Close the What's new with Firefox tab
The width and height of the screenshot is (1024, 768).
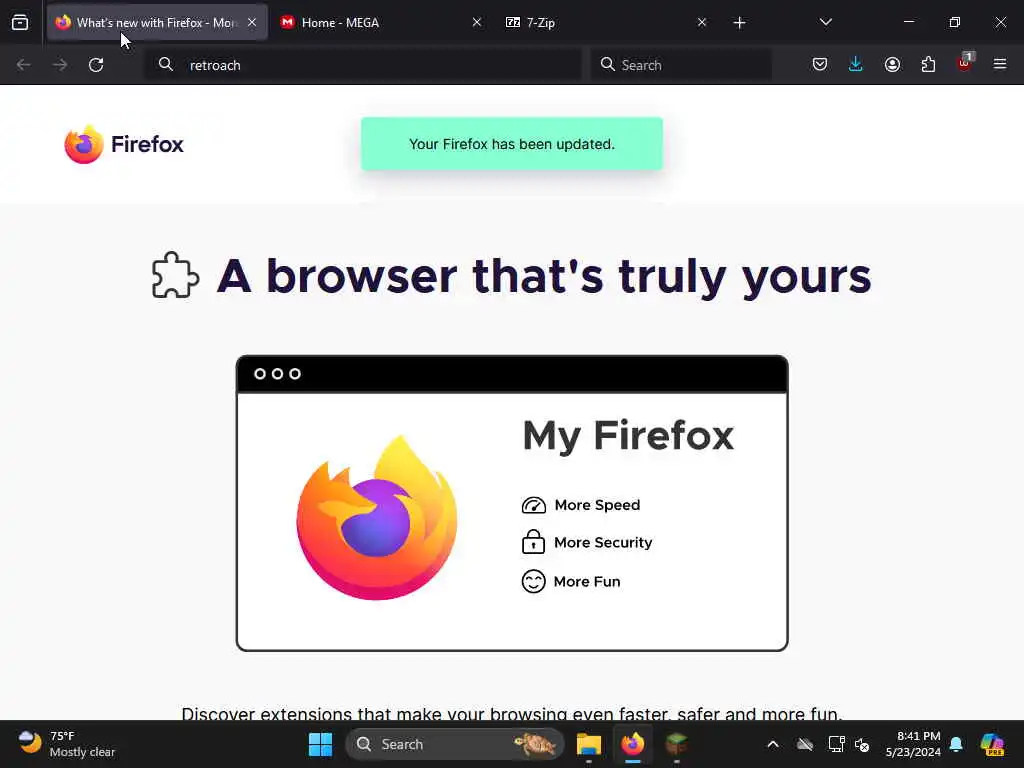pyautogui.click(x=252, y=22)
